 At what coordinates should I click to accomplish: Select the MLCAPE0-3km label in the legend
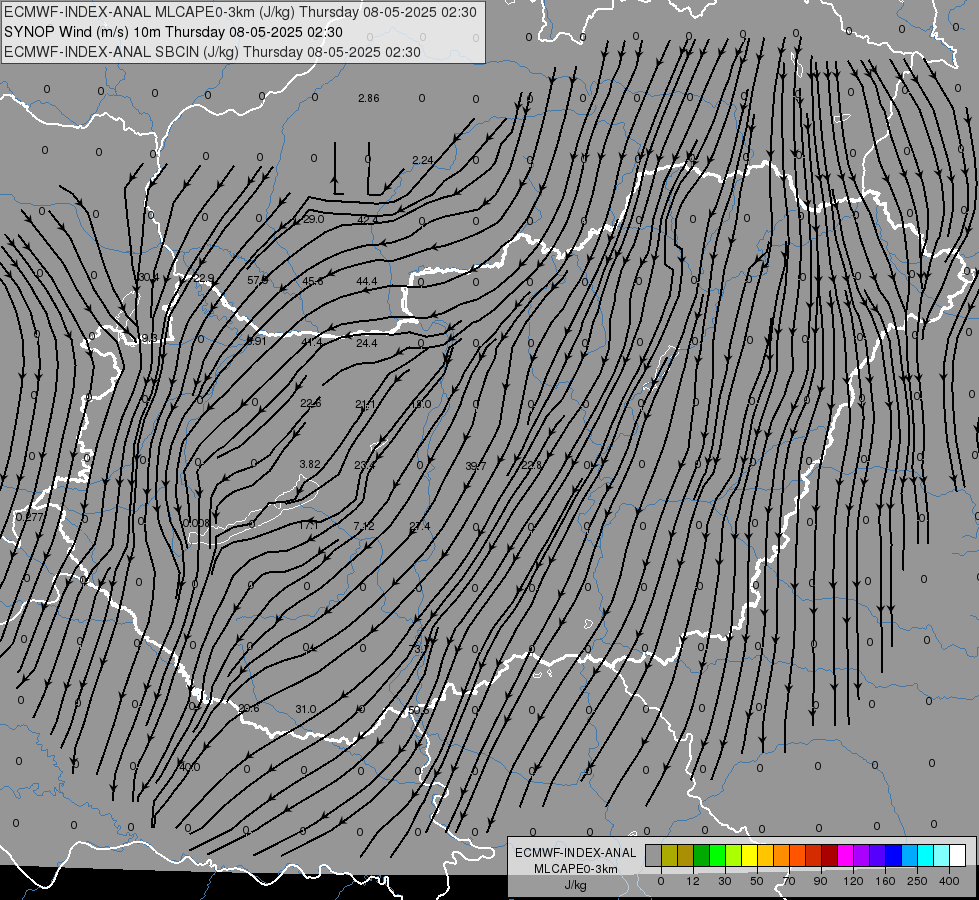point(575,869)
